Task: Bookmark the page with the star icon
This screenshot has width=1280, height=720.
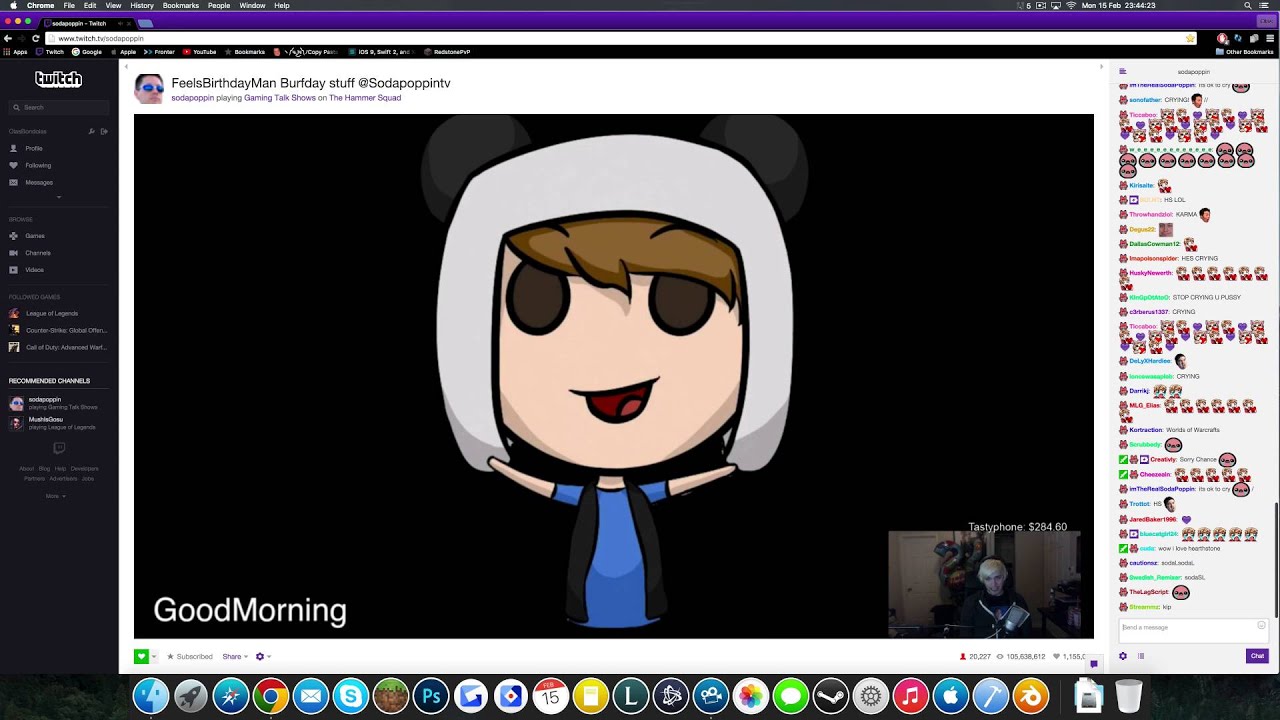Action: (x=1189, y=38)
